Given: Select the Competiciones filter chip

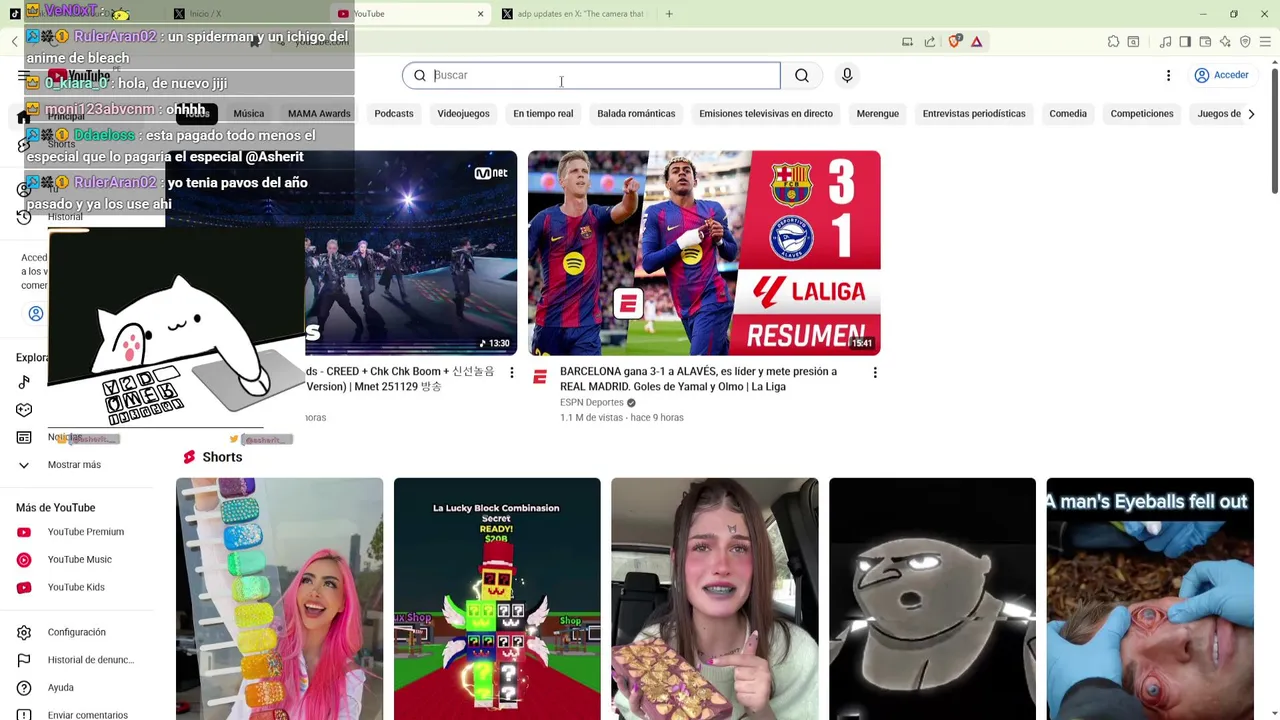Looking at the screenshot, I should [x=1142, y=114].
